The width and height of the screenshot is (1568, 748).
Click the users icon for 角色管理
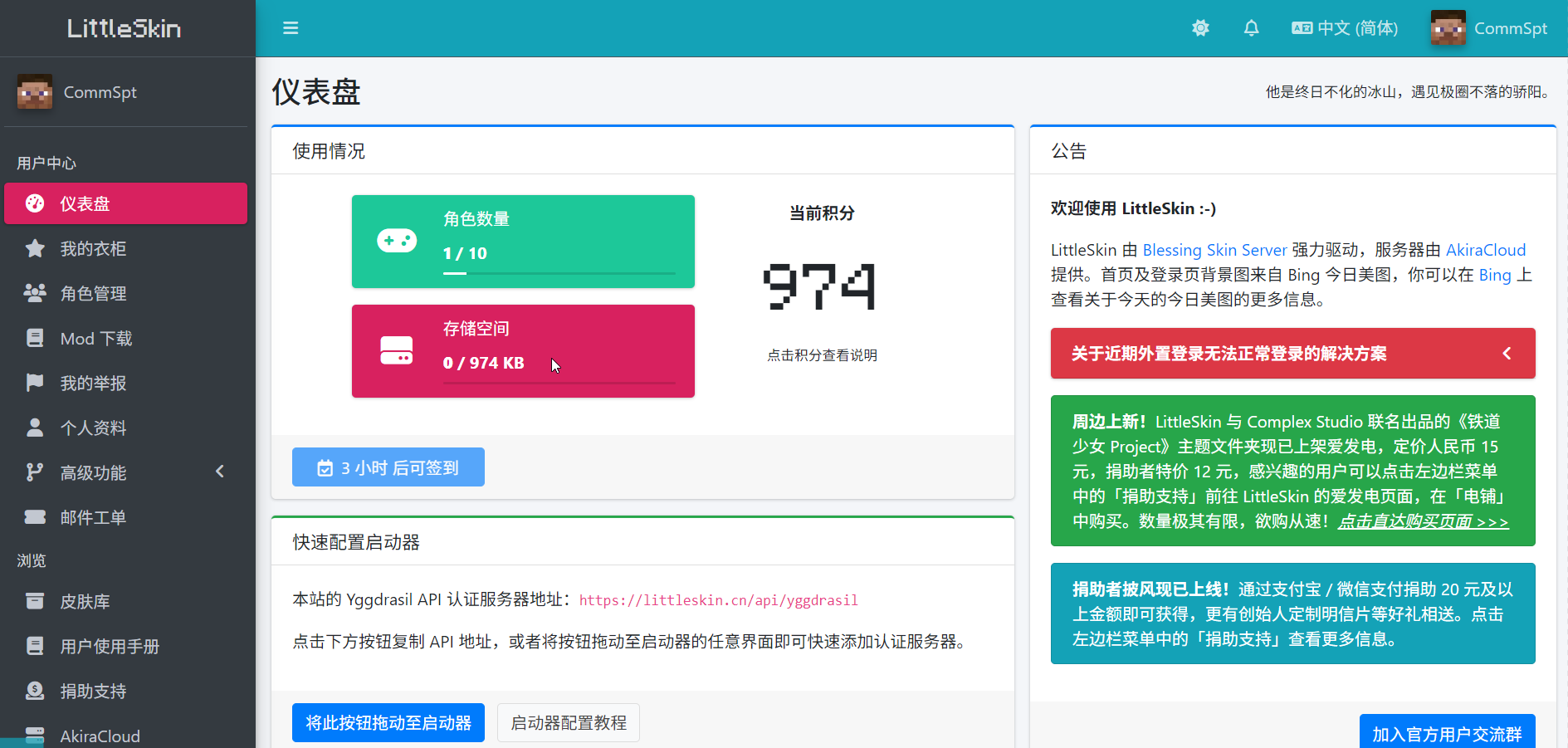(35, 294)
